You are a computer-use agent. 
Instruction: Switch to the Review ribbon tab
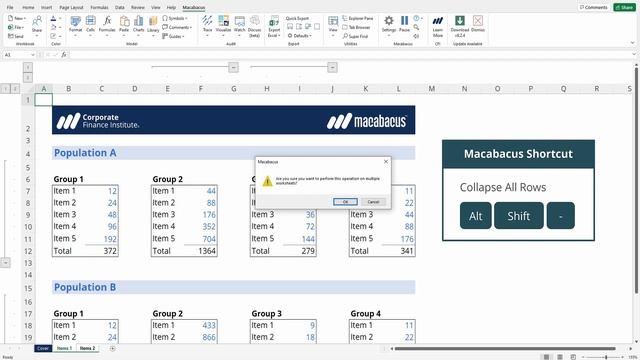tap(138, 7)
